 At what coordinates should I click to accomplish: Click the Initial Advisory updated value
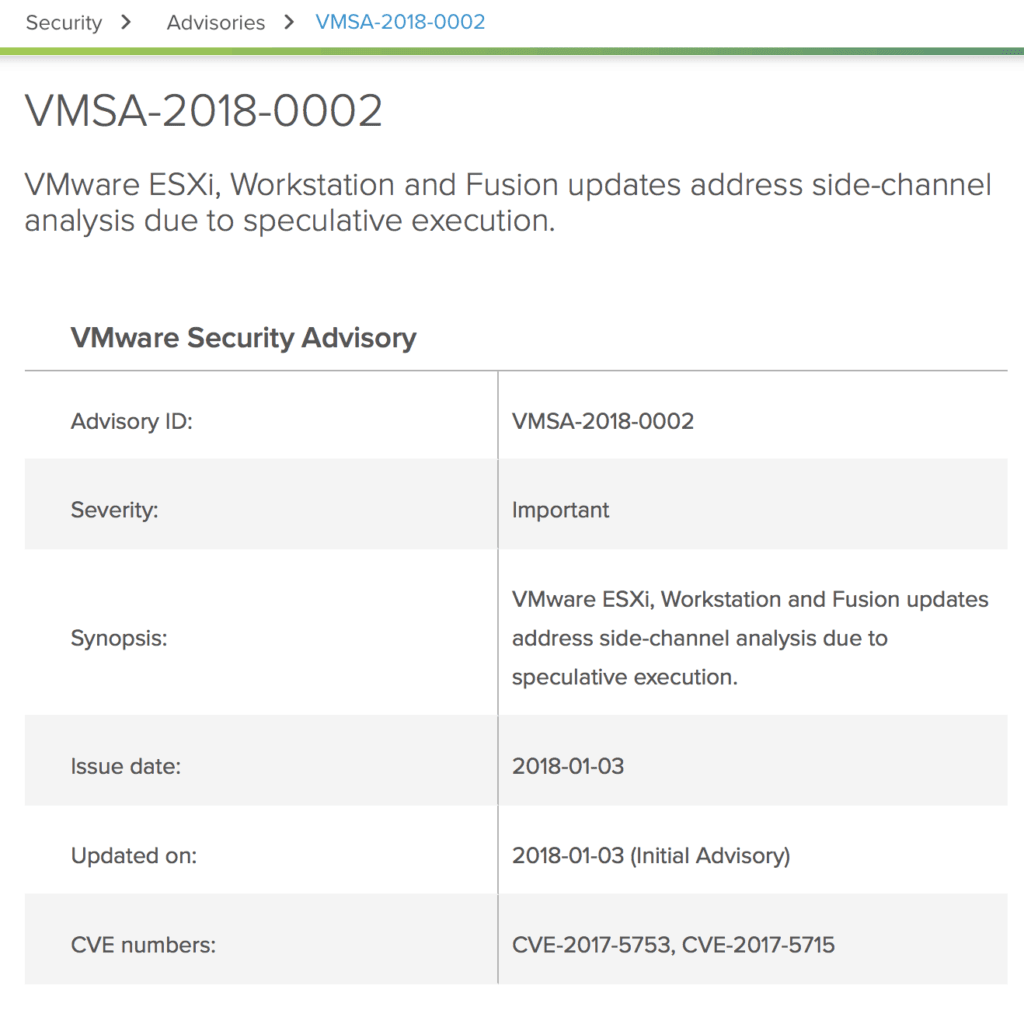click(650, 856)
